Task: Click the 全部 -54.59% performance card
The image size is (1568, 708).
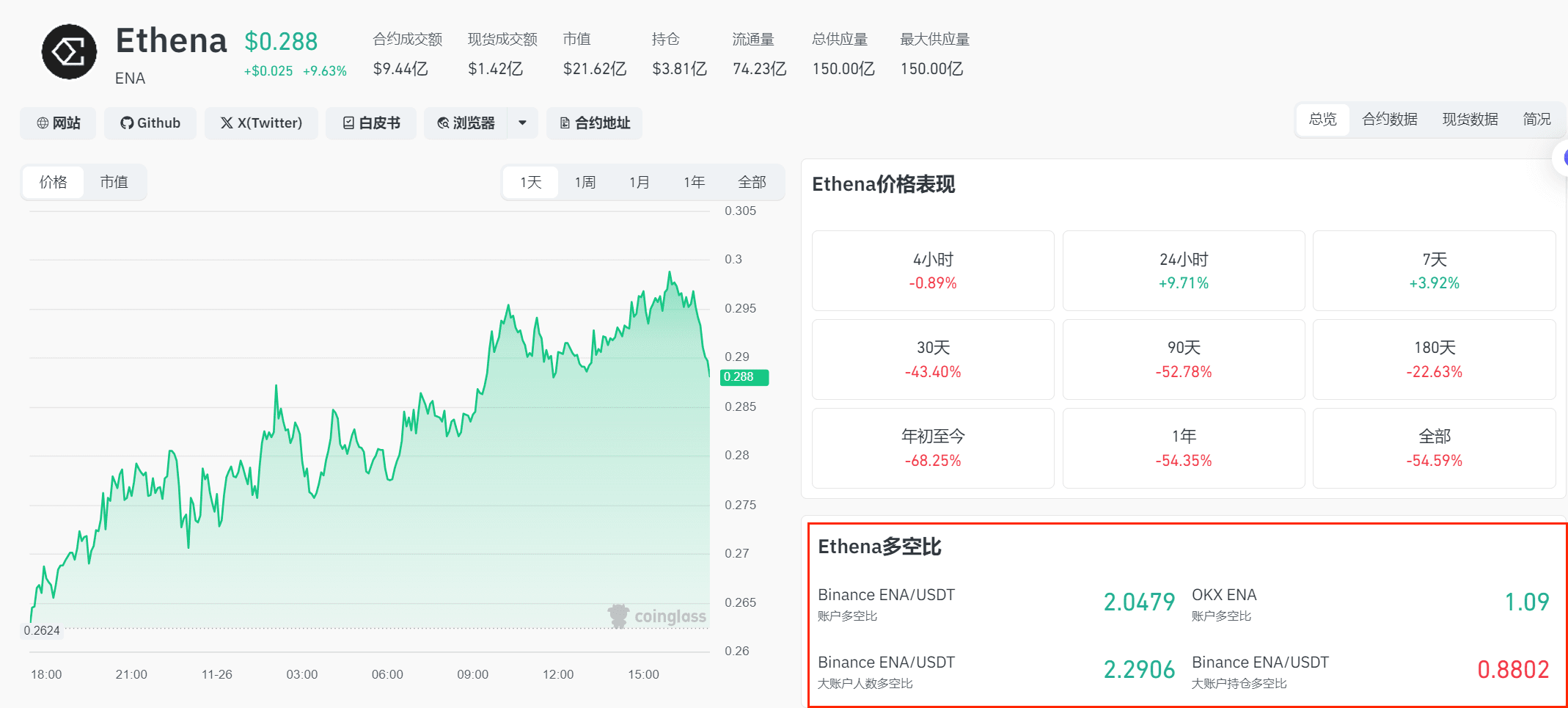Action: pyautogui.click(x=1435, y=448)
